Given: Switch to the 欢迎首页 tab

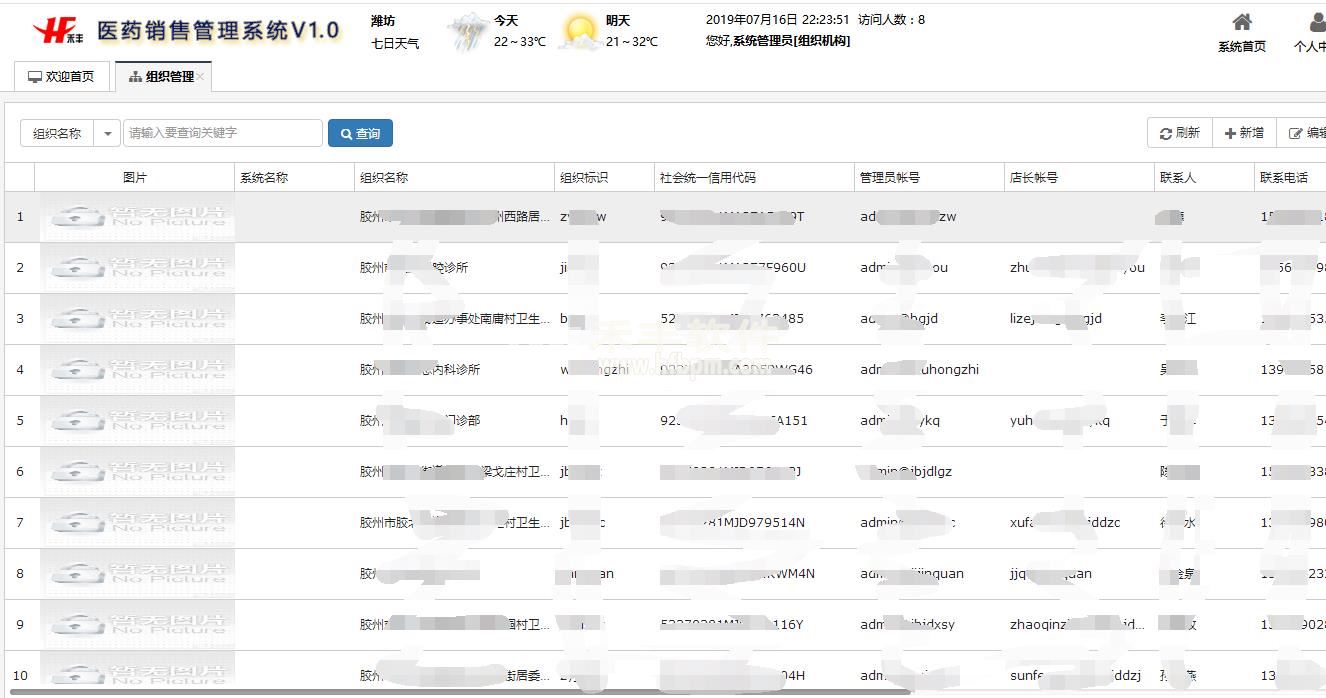Looking at the screenshot, I should click(x=61, y=77).
